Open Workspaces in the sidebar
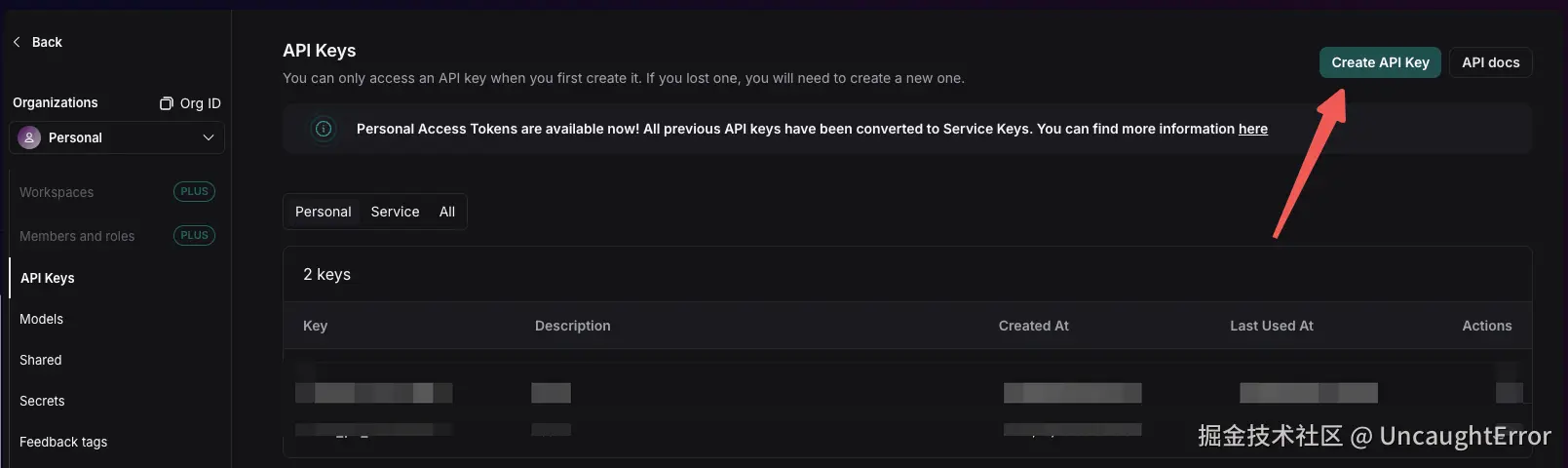1568x468 pixels. 57,192
